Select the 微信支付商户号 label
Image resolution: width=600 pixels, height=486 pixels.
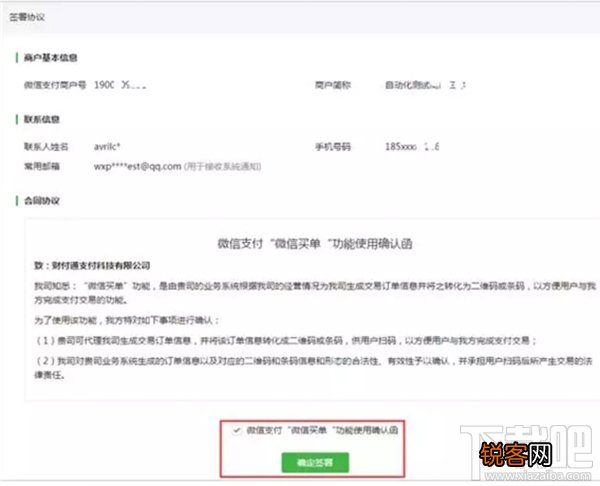pyautogui.click(x=55, y=85)
